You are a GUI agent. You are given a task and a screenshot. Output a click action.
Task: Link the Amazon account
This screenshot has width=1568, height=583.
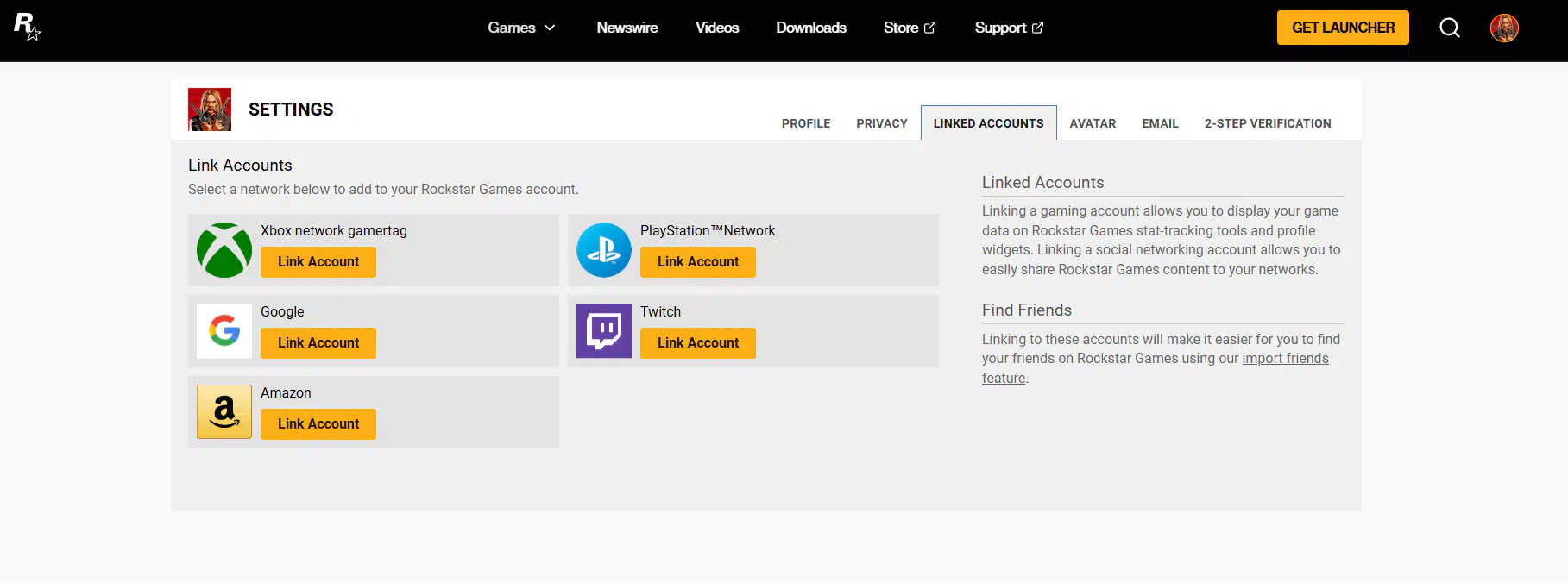[318, 424]
